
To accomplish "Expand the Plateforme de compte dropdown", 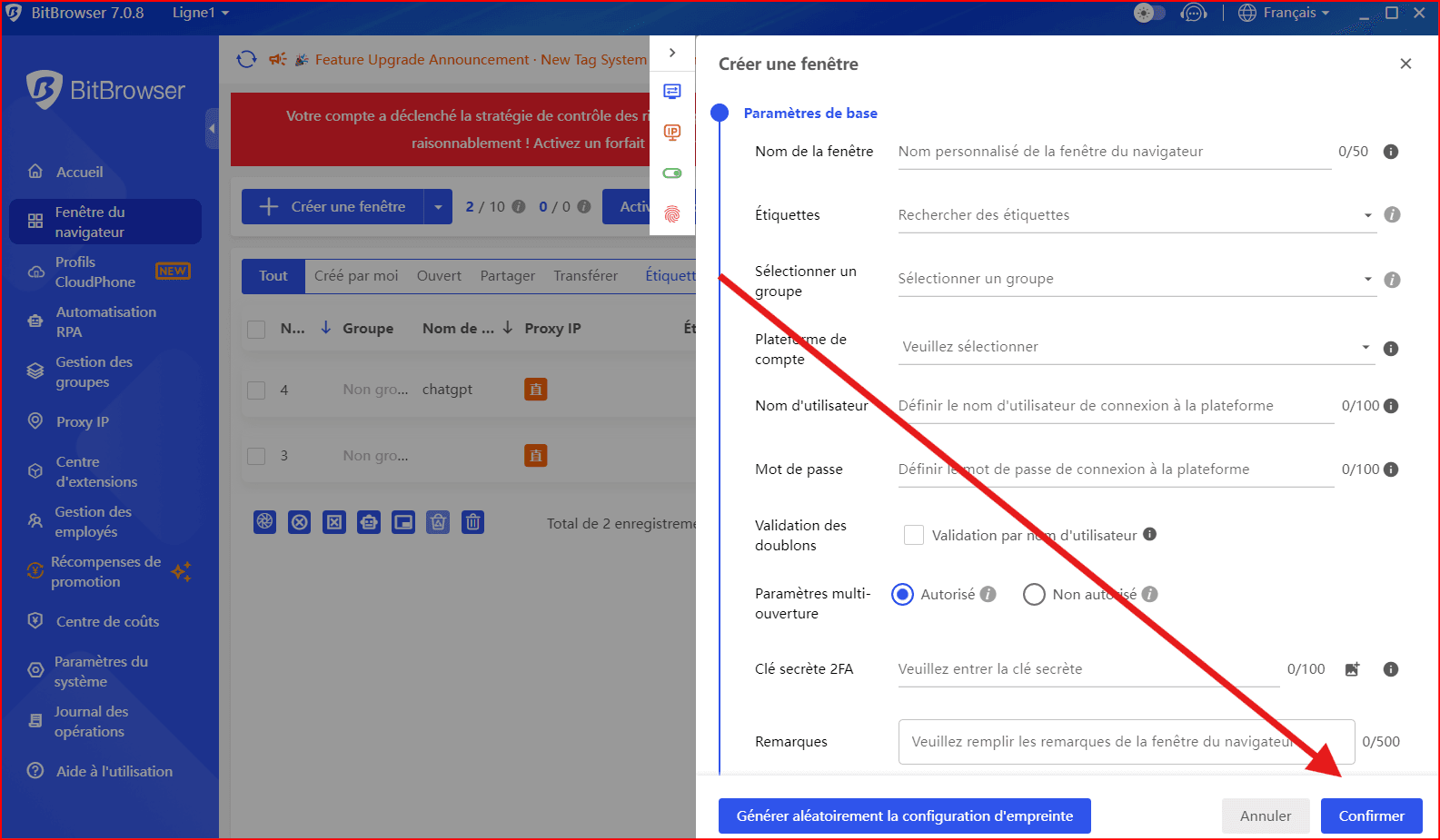I will 1136,347.
